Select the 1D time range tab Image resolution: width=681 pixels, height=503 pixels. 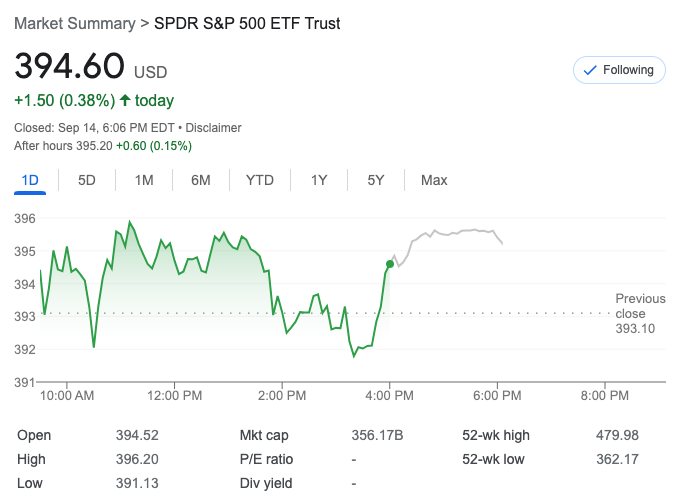tap(30, 180)
